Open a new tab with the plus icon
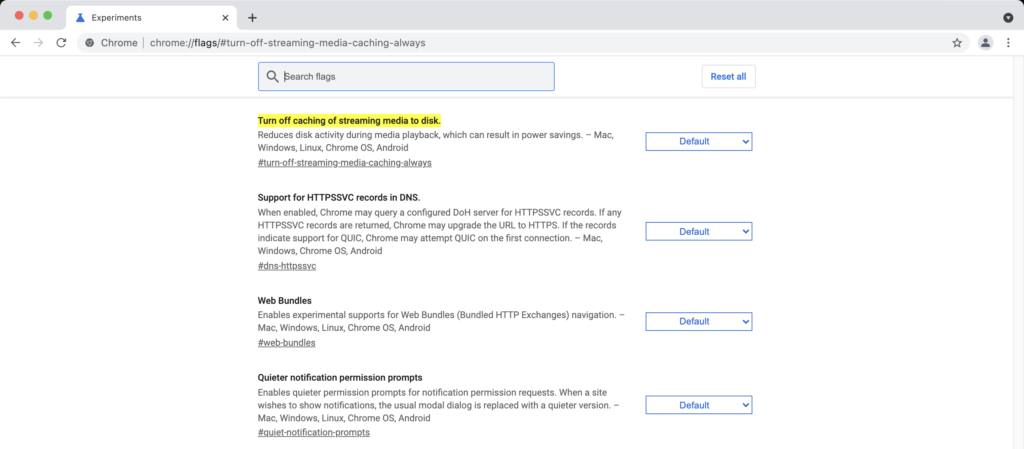This screenshot has width=1024, height=449. 253,18
